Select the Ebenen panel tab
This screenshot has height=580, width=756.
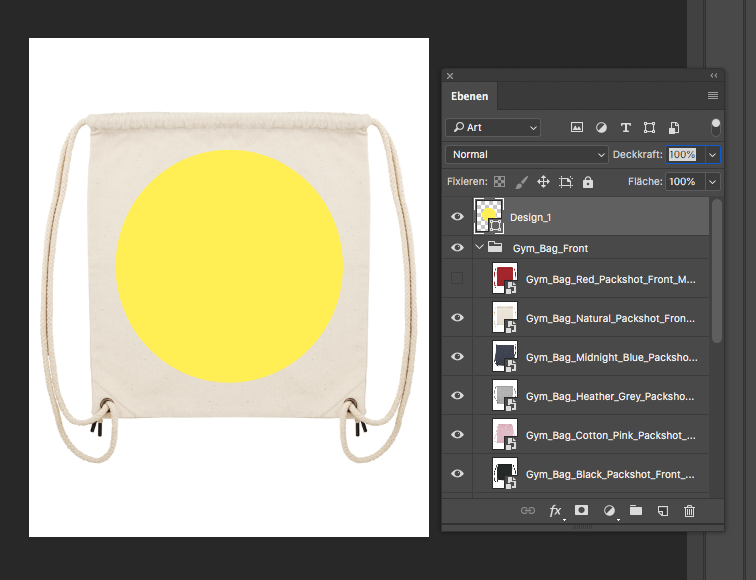470,96
